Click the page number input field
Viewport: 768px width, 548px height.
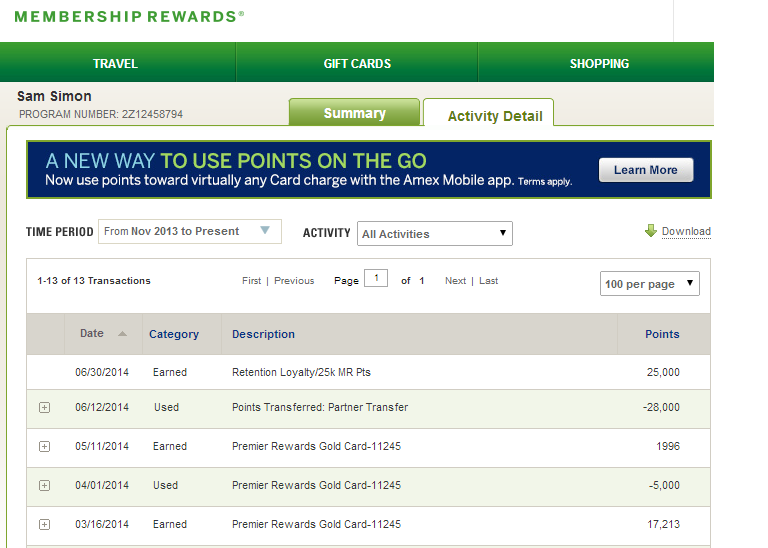coord(376,278)
